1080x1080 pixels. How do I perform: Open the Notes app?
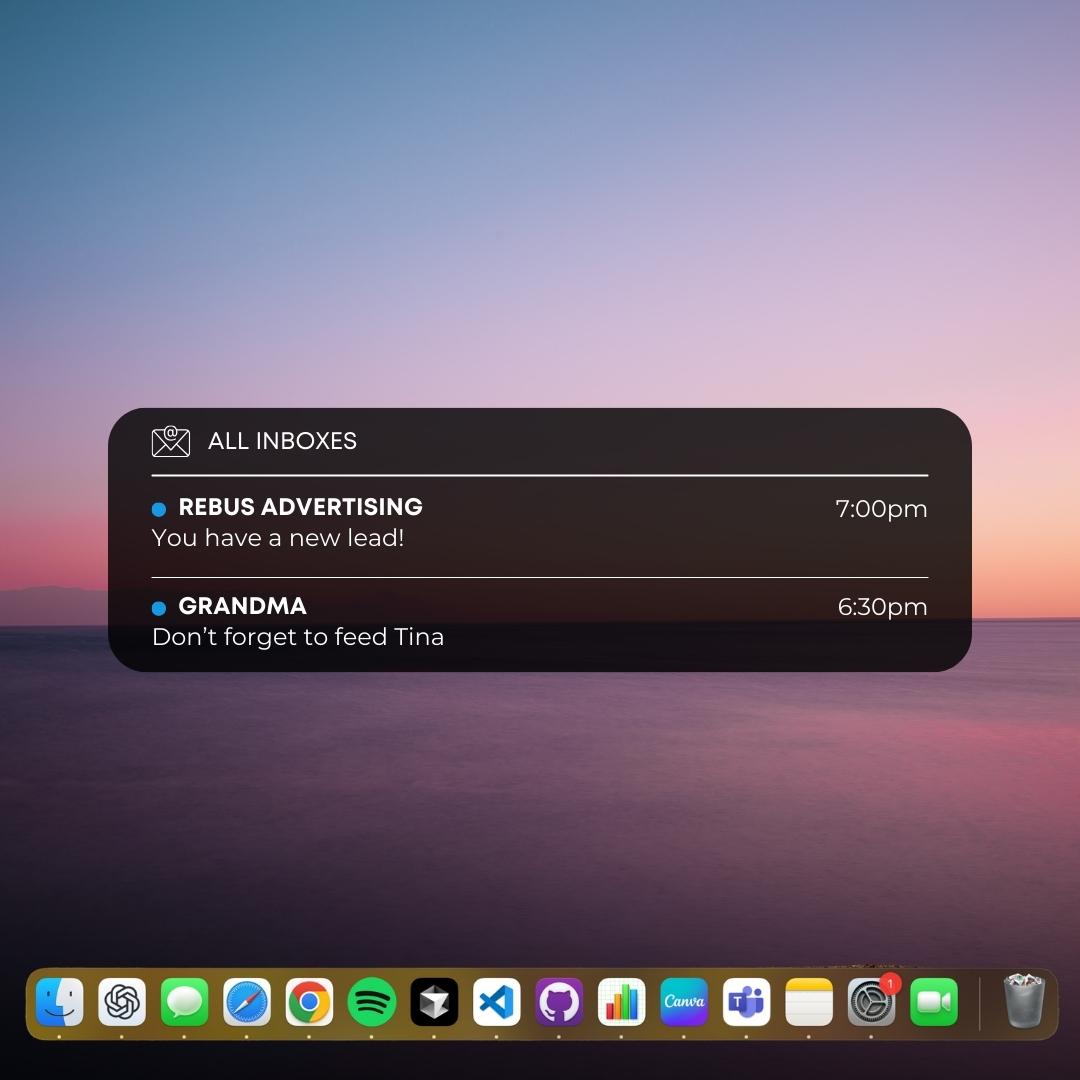tap(809, 1002)
